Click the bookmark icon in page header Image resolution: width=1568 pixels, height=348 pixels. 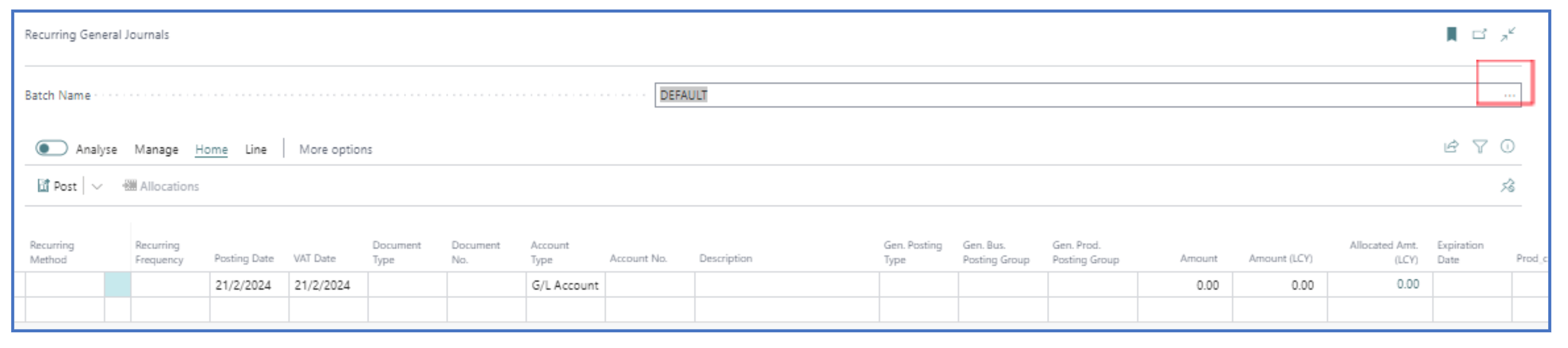click(1451, 35)
